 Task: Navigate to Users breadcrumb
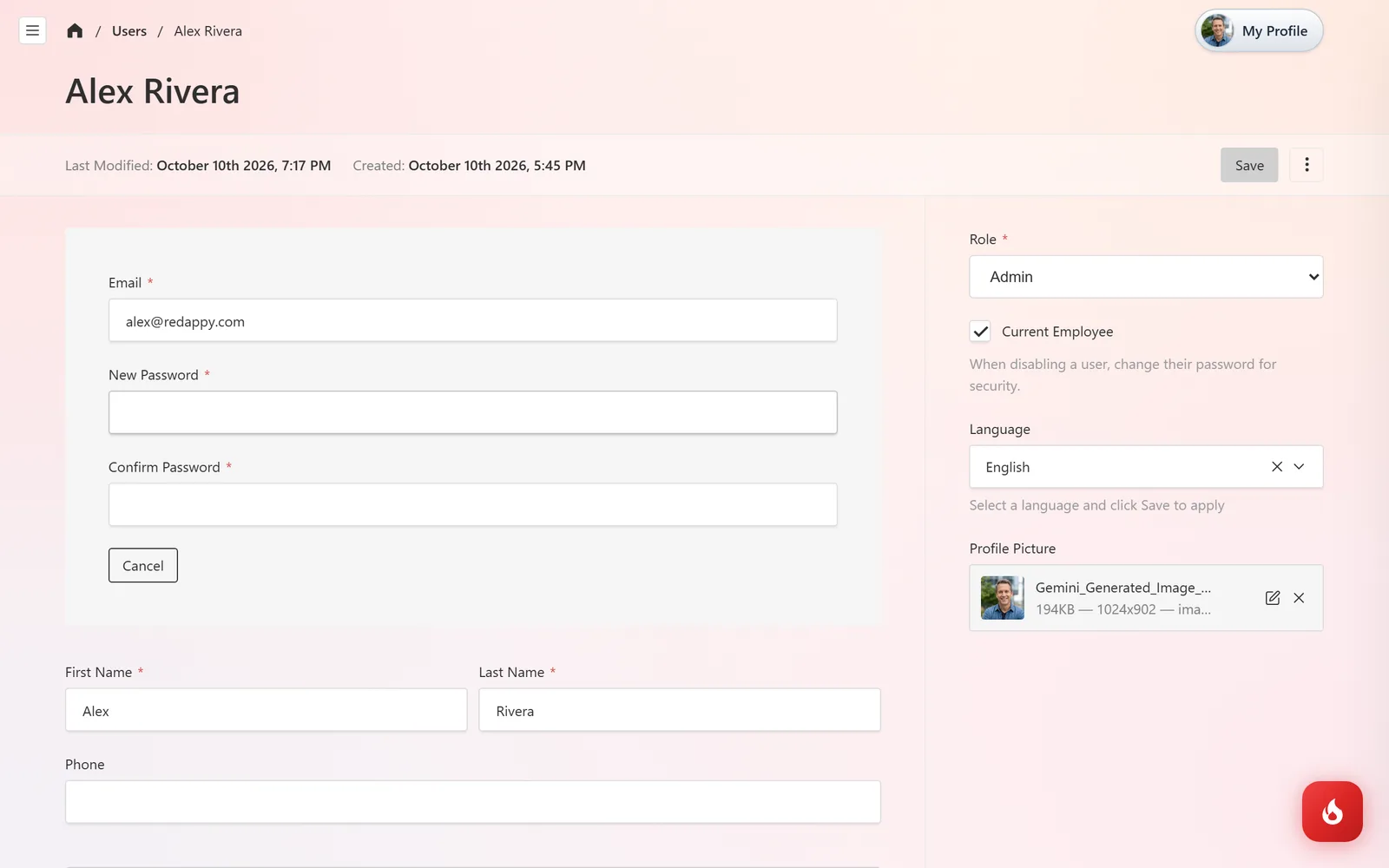(129, 31)
